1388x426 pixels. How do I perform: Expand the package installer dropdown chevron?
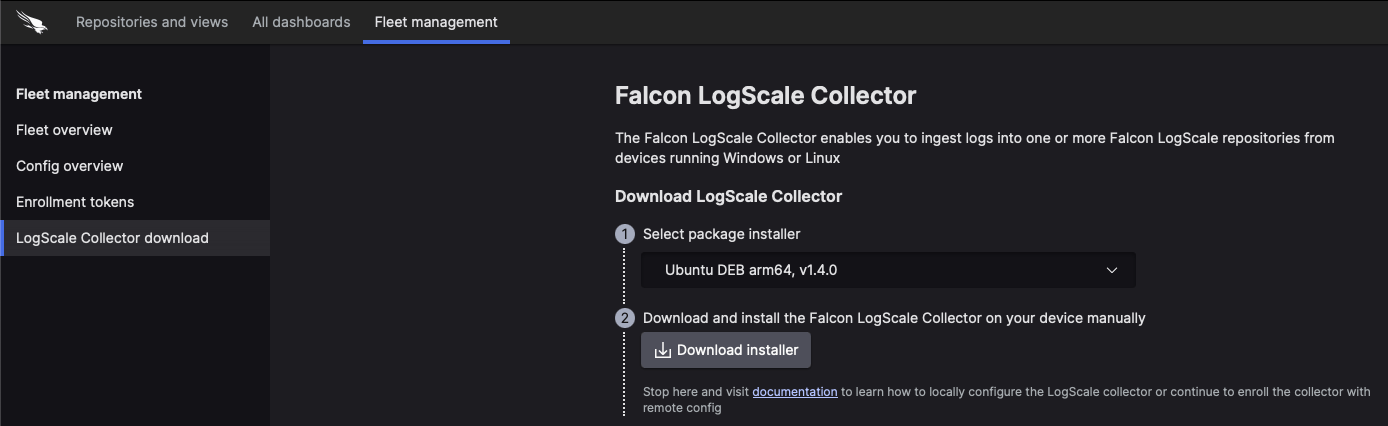tap(1112, 270)
